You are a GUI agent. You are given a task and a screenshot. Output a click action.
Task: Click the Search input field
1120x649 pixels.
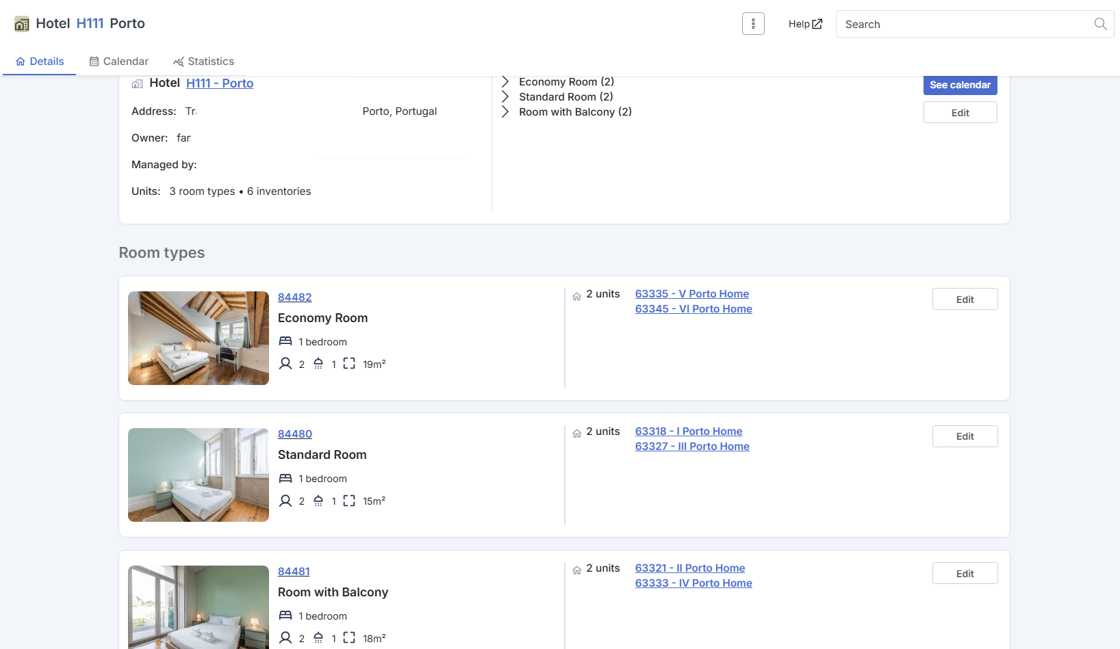(964, 24)
